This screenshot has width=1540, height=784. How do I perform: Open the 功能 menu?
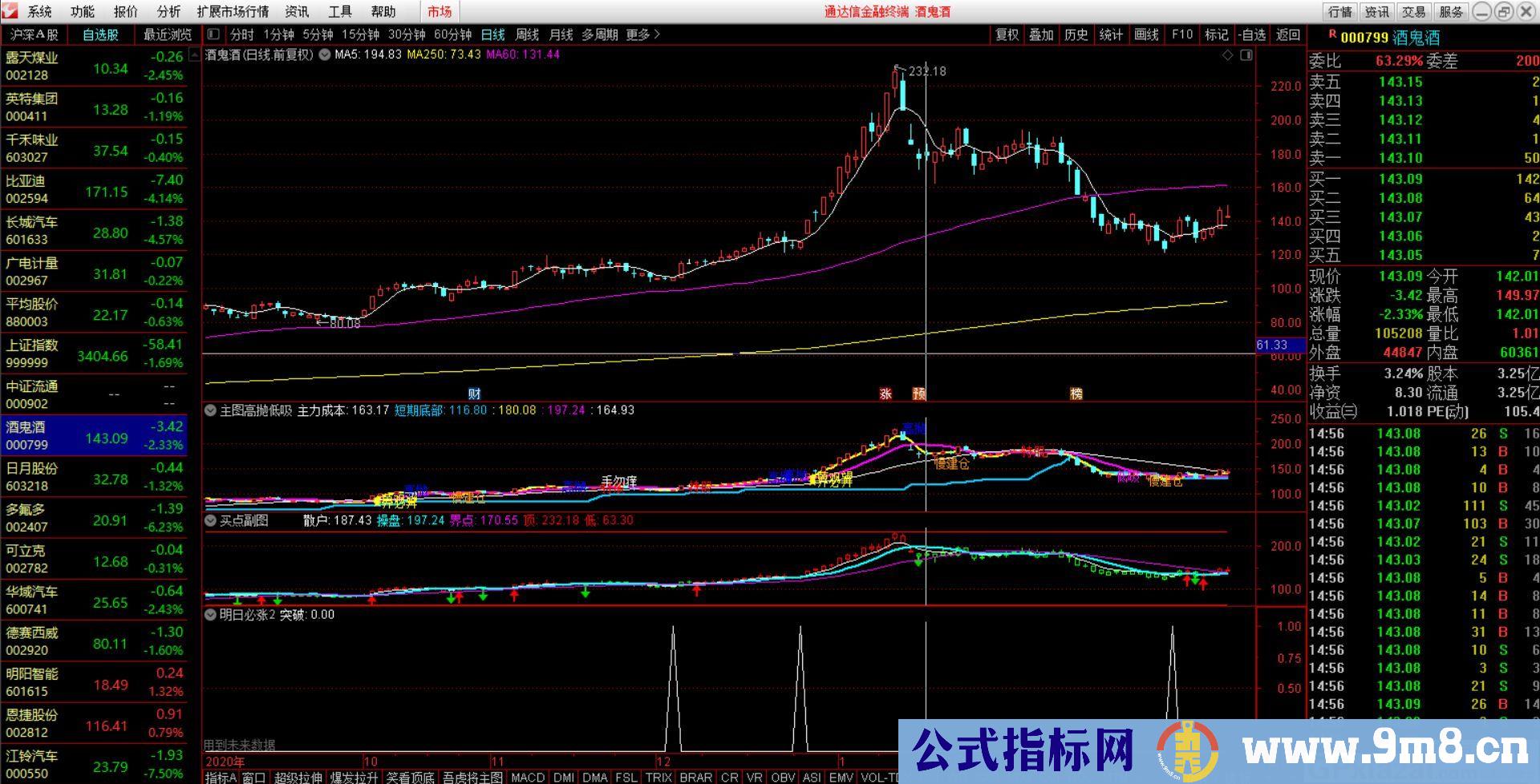pos(83,11)
